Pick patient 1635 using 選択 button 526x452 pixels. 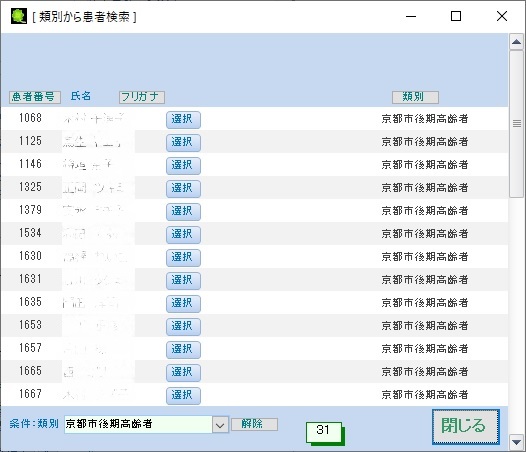[x=183, y=304]
